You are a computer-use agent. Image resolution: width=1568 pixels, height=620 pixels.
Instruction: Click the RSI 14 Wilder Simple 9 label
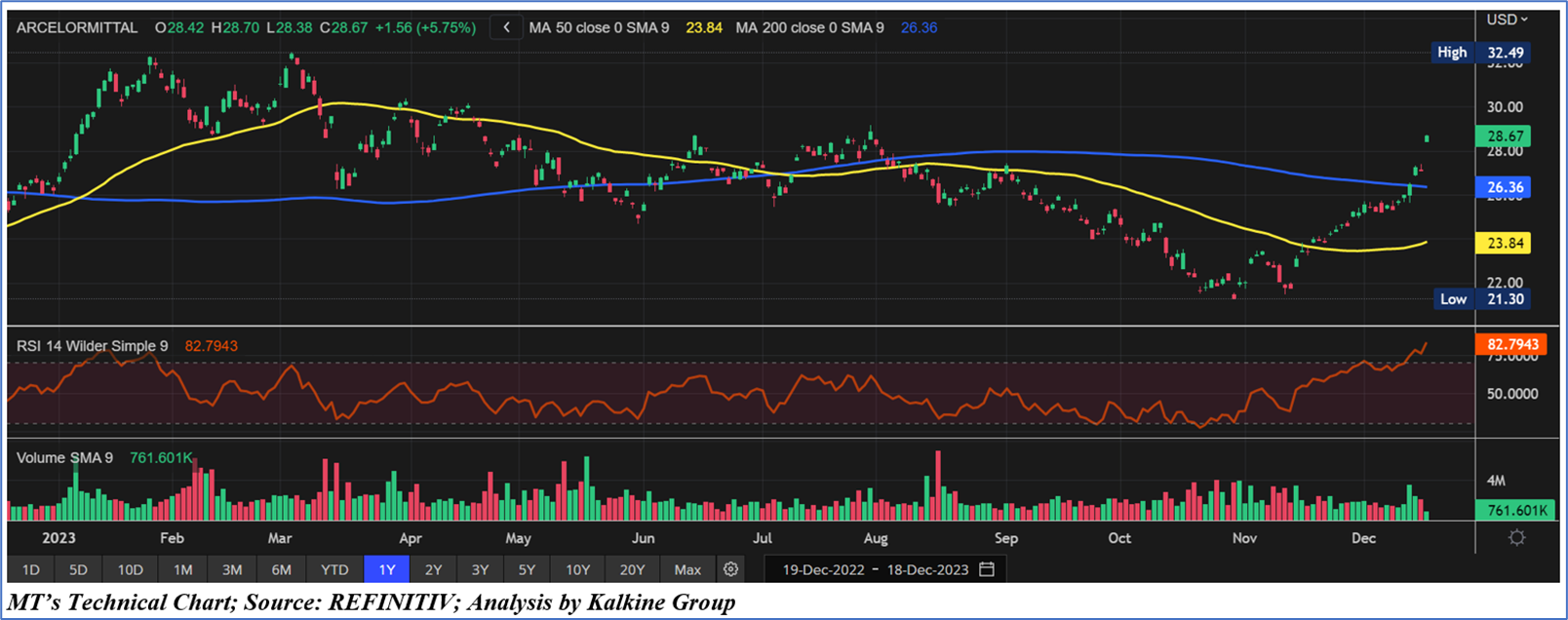coord(92,345)
